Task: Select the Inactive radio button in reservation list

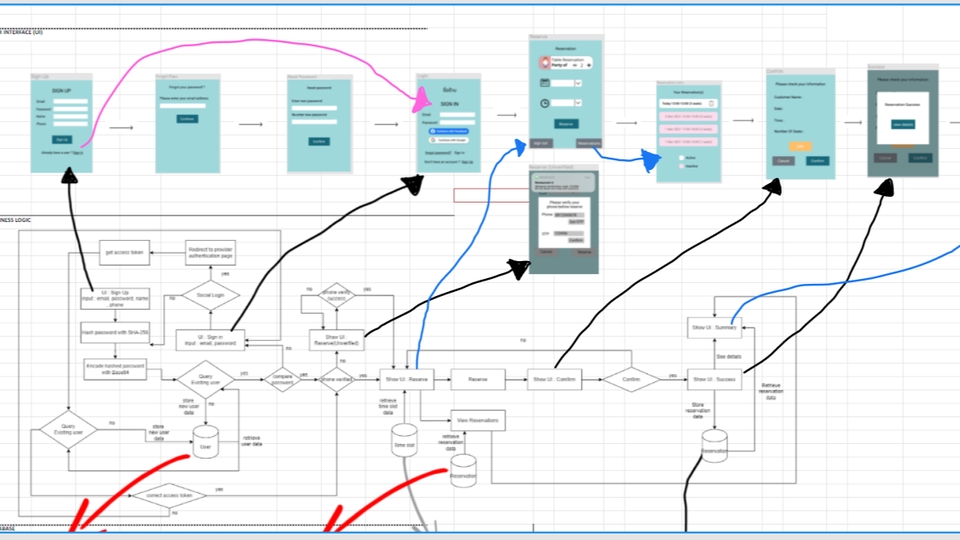Action: tap(681, 166)
